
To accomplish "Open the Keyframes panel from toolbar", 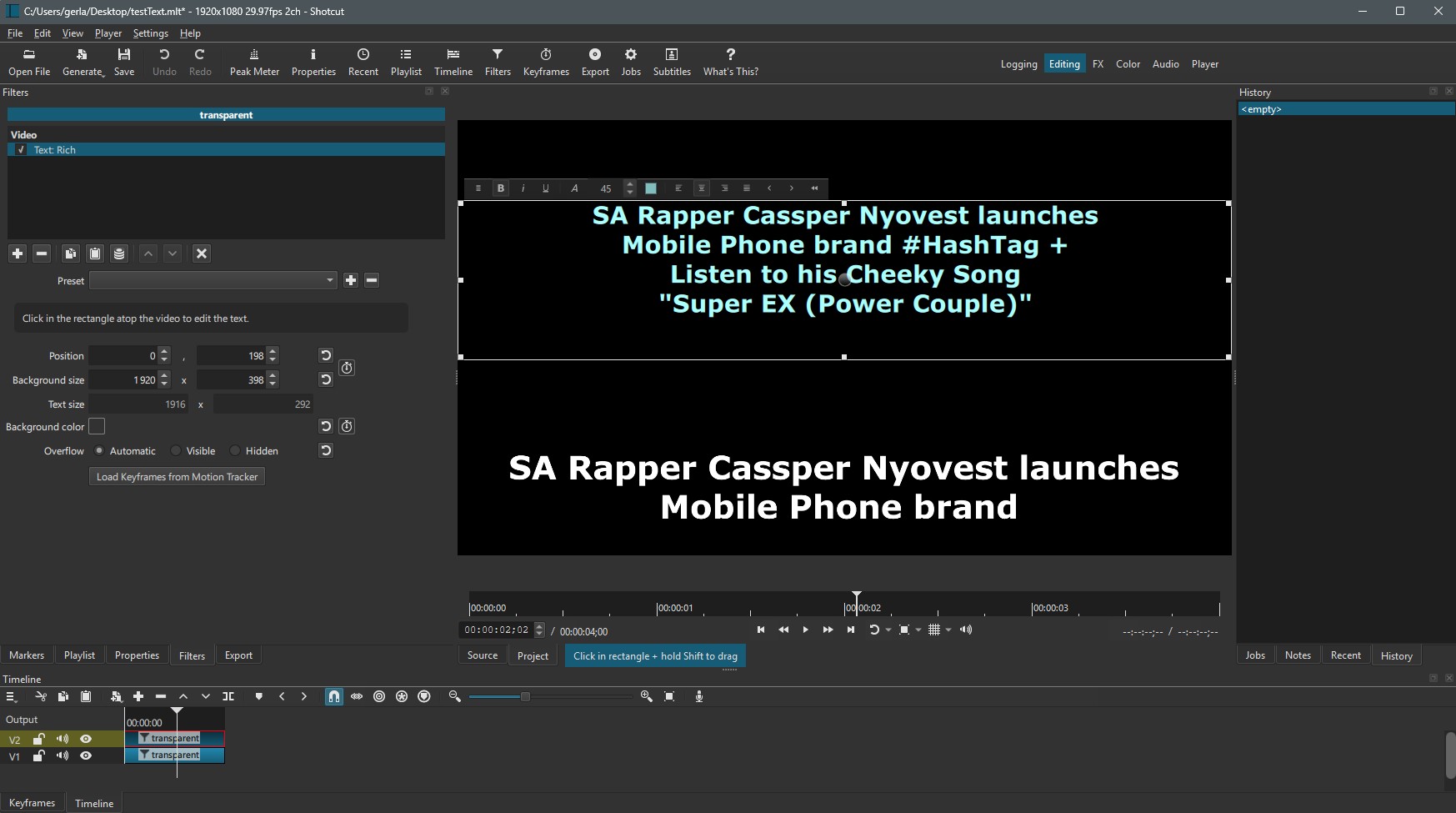I will [x=546, y=63].
